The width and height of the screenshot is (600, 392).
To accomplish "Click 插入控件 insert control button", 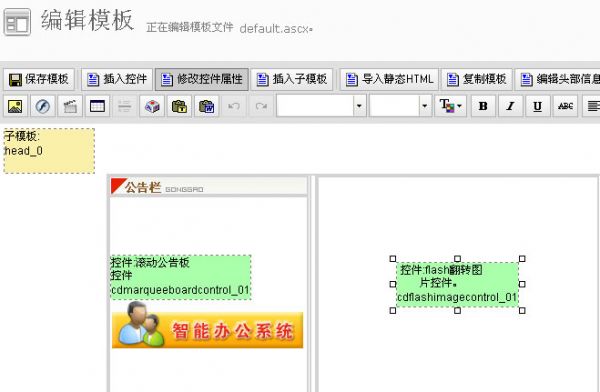I will click(x=117, y=79).
